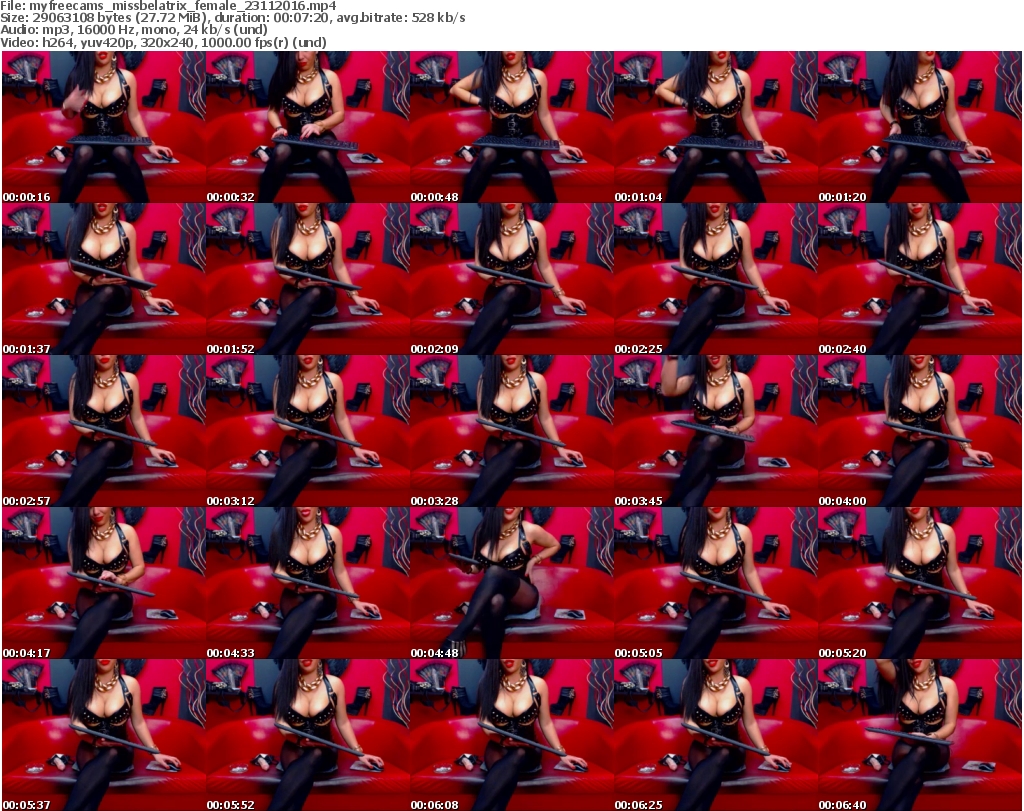Select the thumbnail stamped 00:02:57
The height and width of the screenshot is (811, 1024).
point(104,431)
